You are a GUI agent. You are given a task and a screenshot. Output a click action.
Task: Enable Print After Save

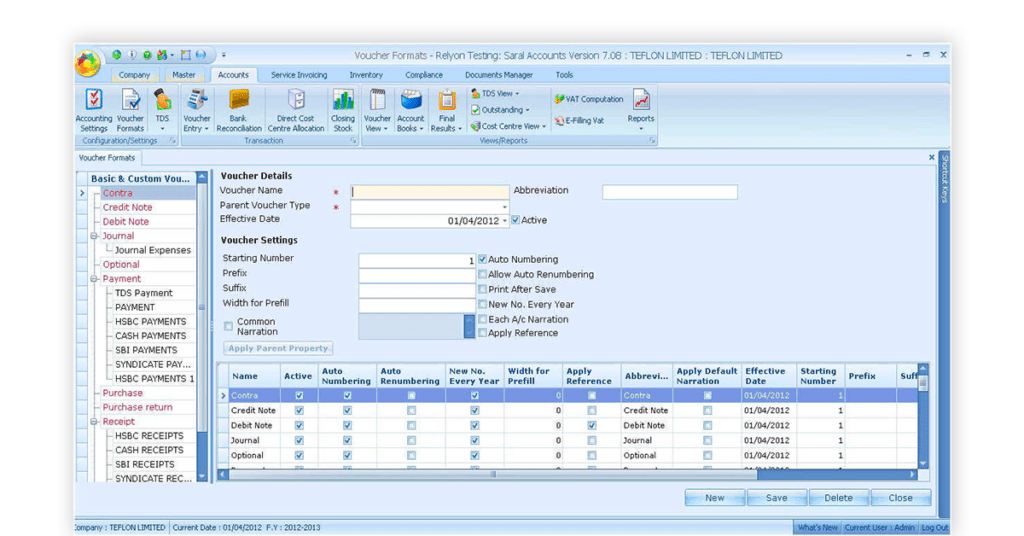coord(483,289)
